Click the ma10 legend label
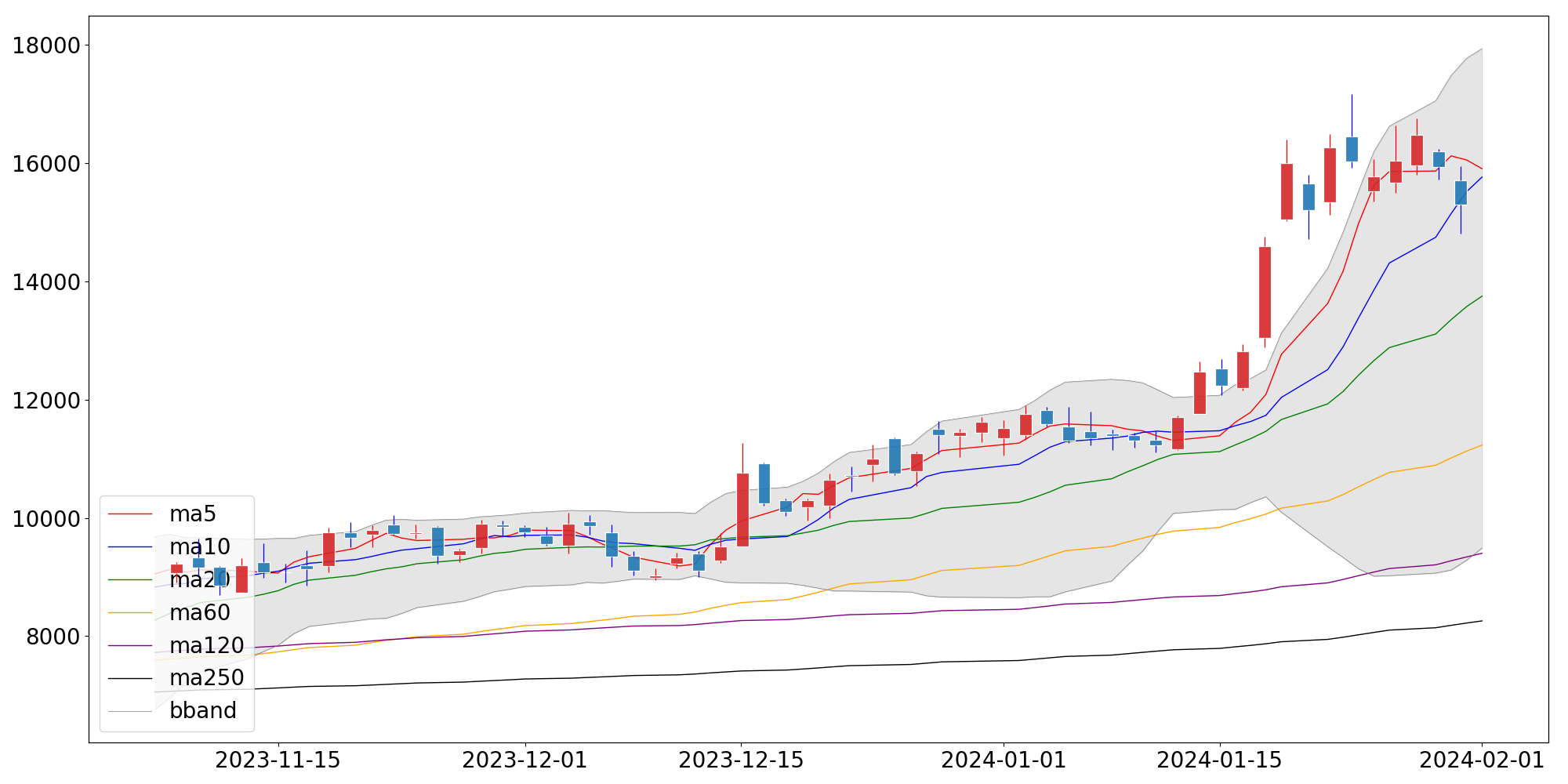 [x=200, y=547]
